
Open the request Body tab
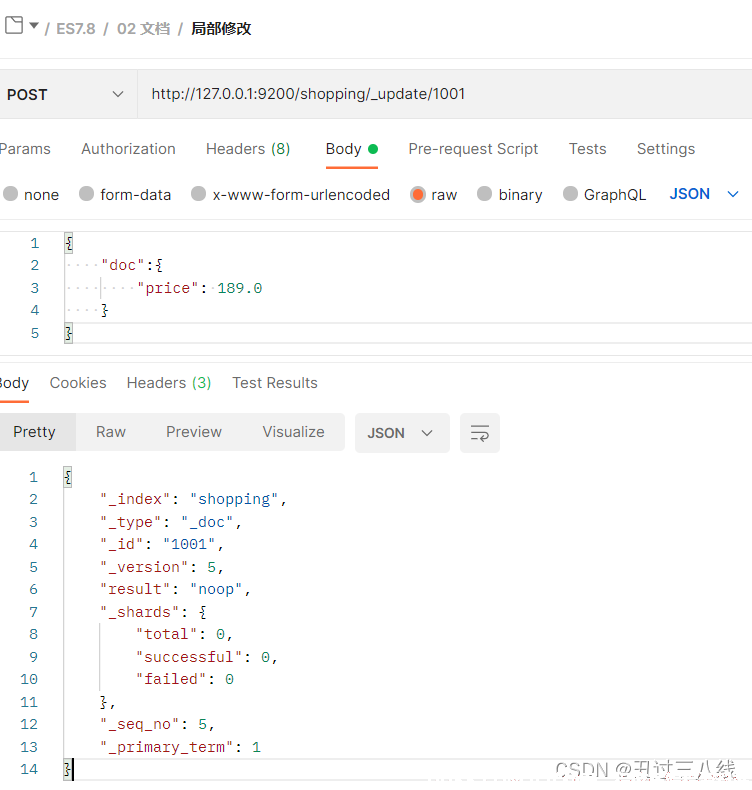[x=352, y=149]
